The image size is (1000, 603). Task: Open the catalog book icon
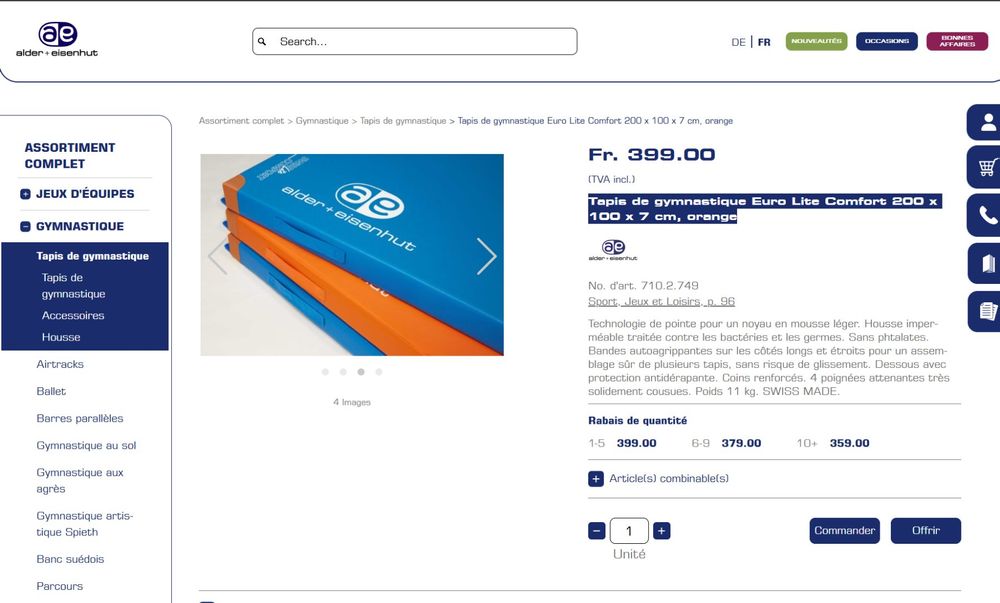coord(986,263)
